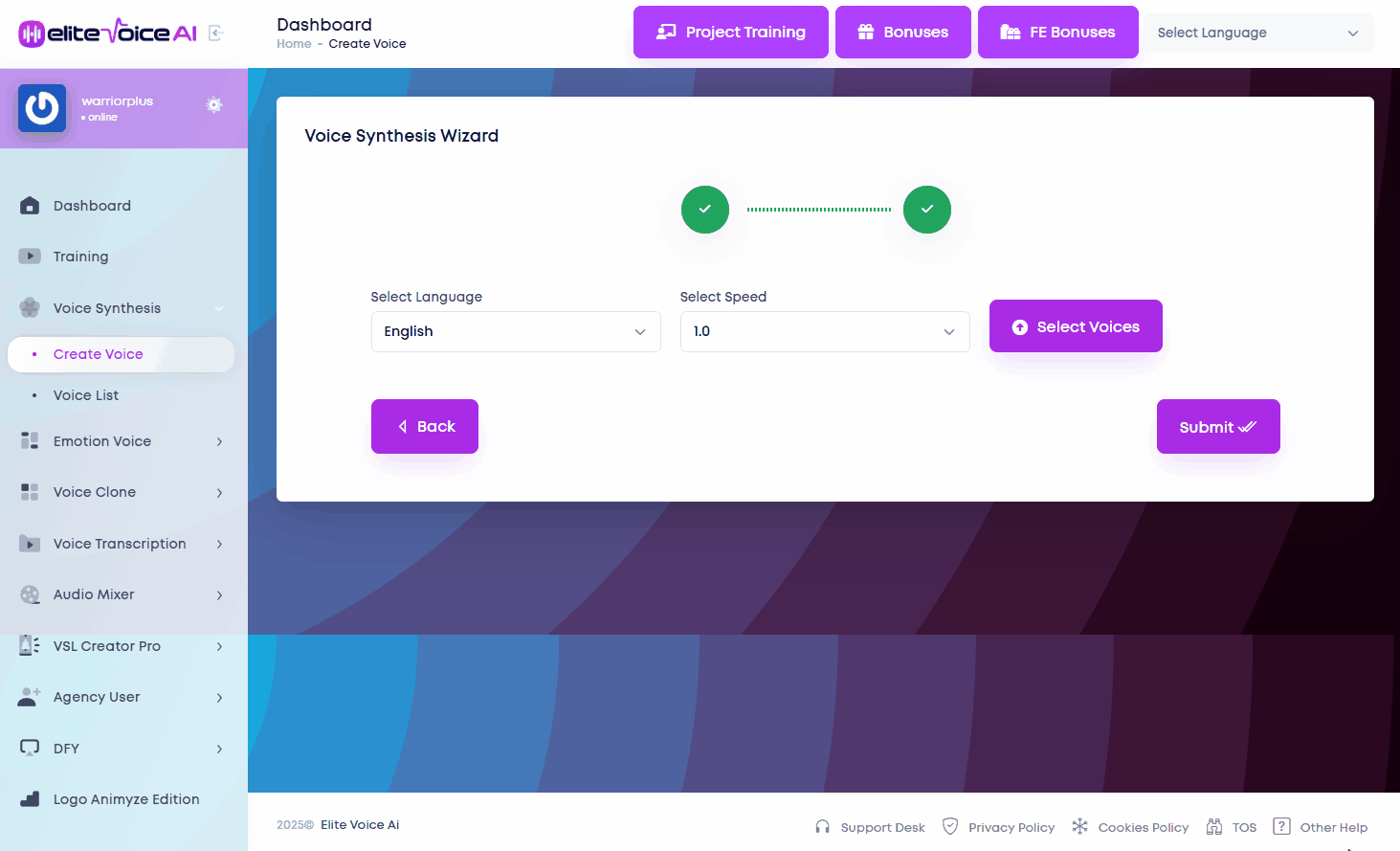Click the Audio Mixer icon
Image resolution: width=1400 pixels, height=851 pixels.
point(30,594)
